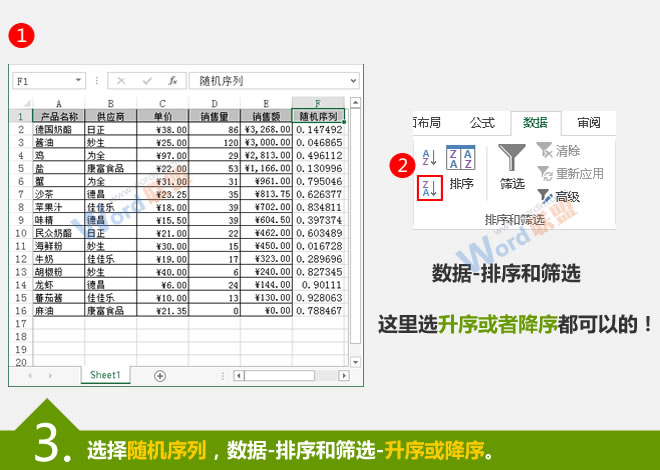Select column C header
The width and height of the screenshot is (660, 470).
[x=162, y=104]
